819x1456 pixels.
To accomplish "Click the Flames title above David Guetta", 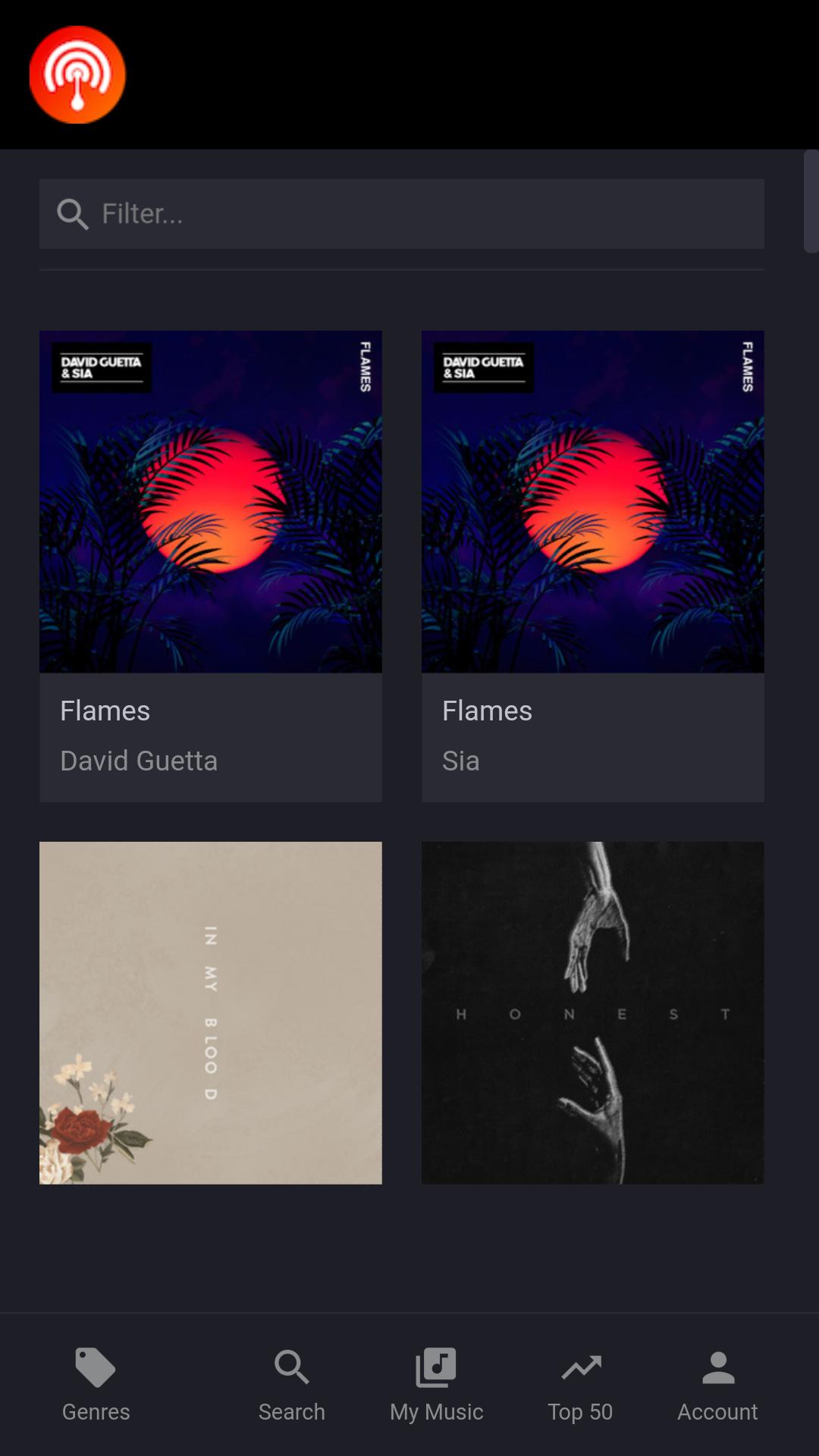I will [105, 711].
